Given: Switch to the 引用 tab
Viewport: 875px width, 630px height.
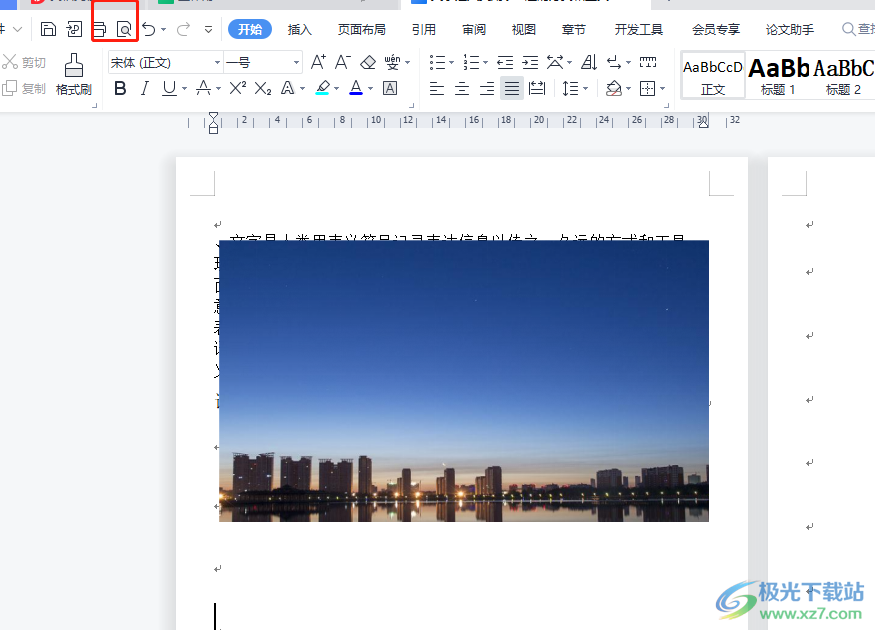Looking at the screenshot, I should pos(424,29).
